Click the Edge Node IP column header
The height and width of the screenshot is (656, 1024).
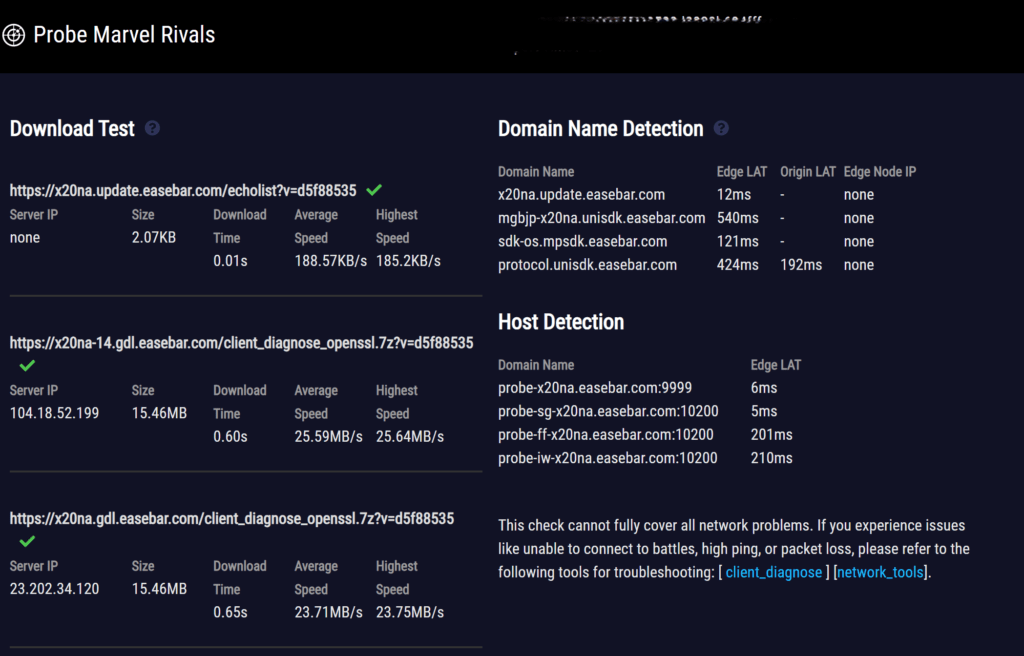click(880, 172)
